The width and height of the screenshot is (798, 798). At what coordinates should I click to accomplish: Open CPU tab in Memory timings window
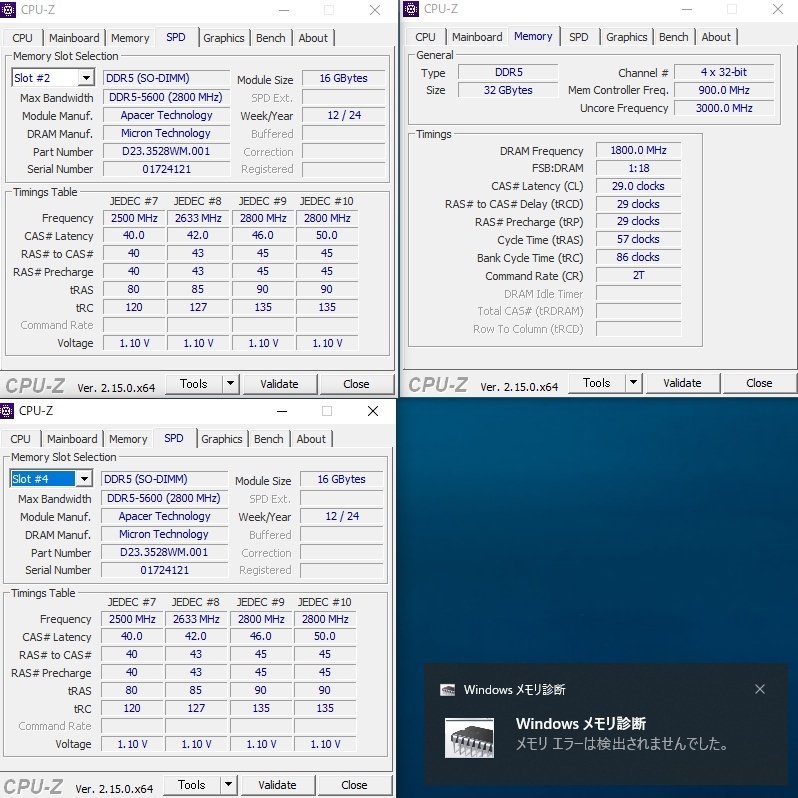pos(425,37)
